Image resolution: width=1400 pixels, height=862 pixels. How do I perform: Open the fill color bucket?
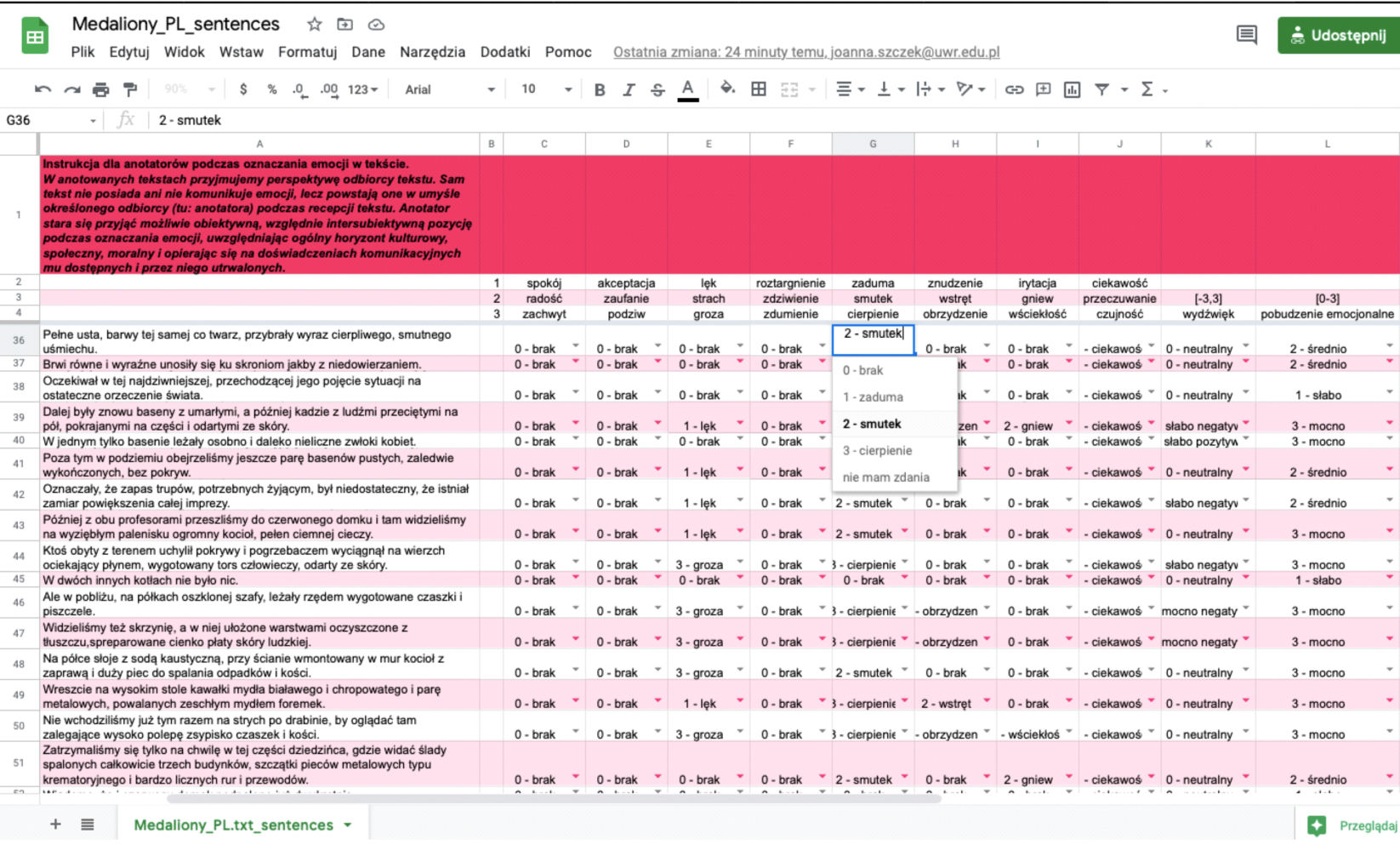click(726, 88)
